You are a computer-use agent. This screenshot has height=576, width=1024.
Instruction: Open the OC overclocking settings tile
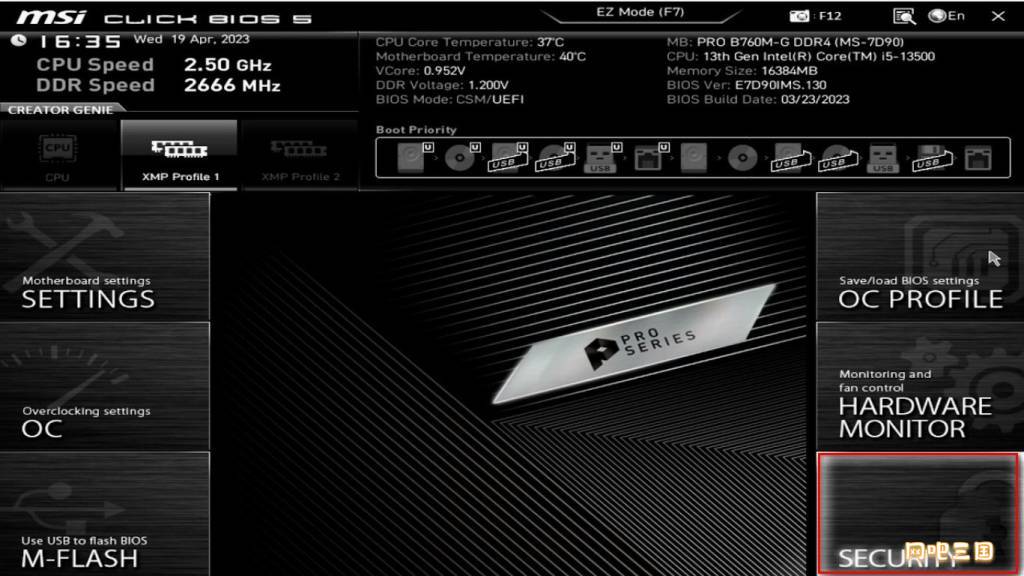(x=104, y=386)
